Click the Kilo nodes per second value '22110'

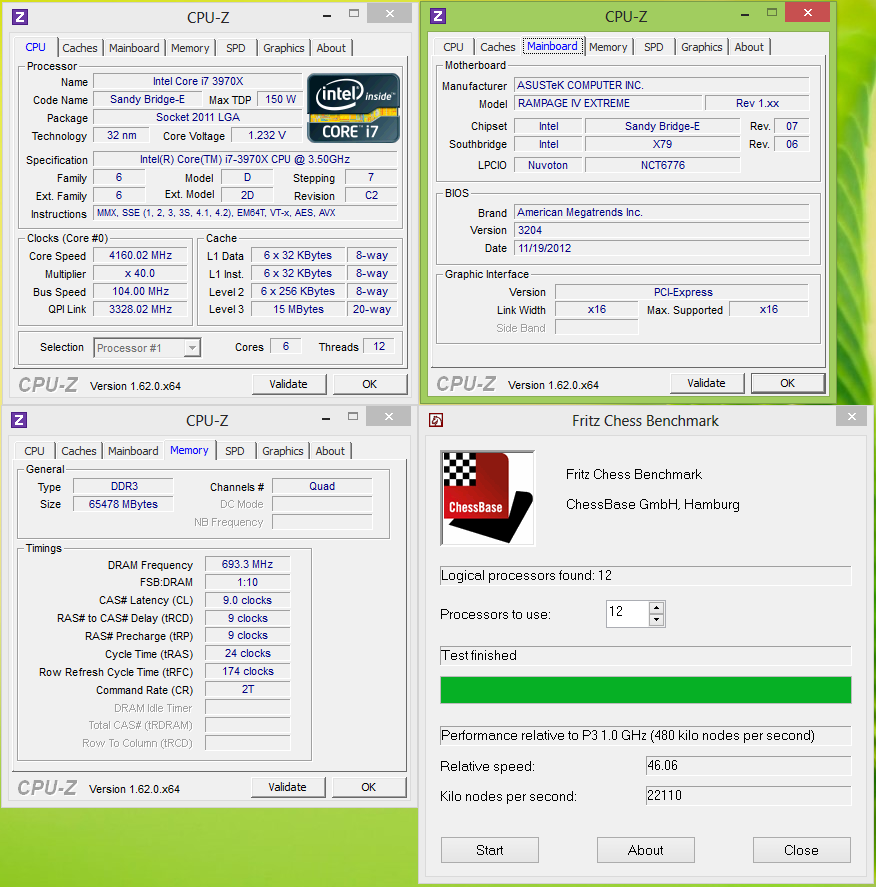748,795
